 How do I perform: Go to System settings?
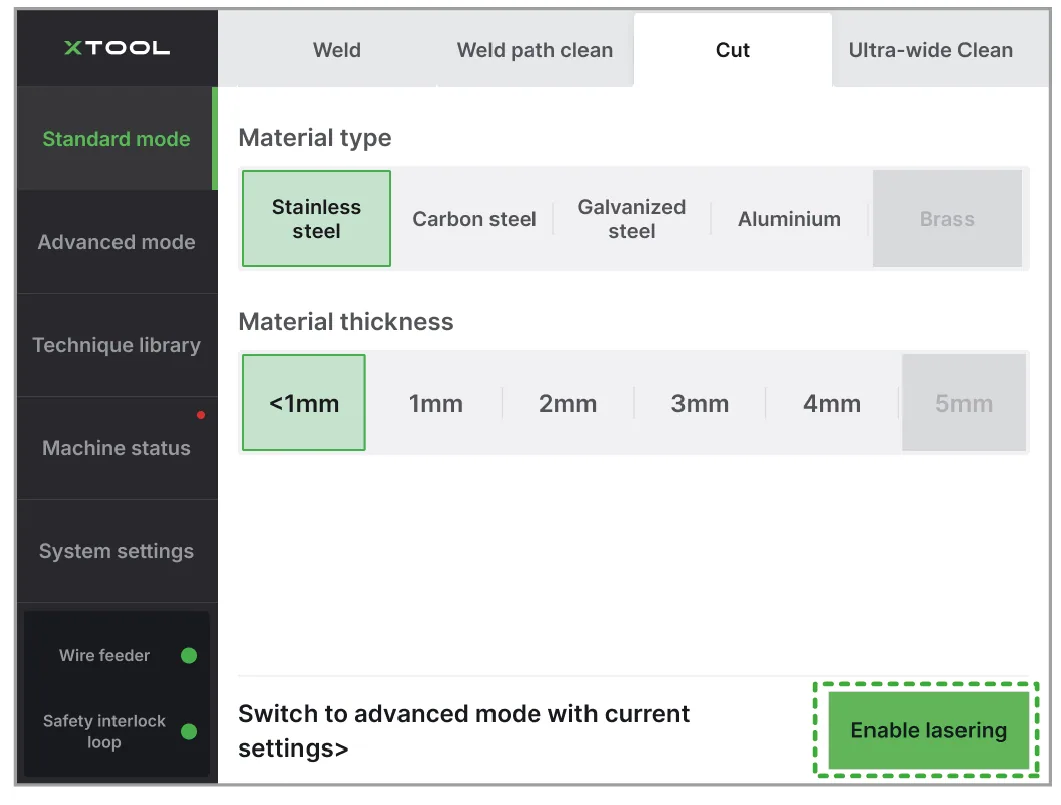pos(116,551)
